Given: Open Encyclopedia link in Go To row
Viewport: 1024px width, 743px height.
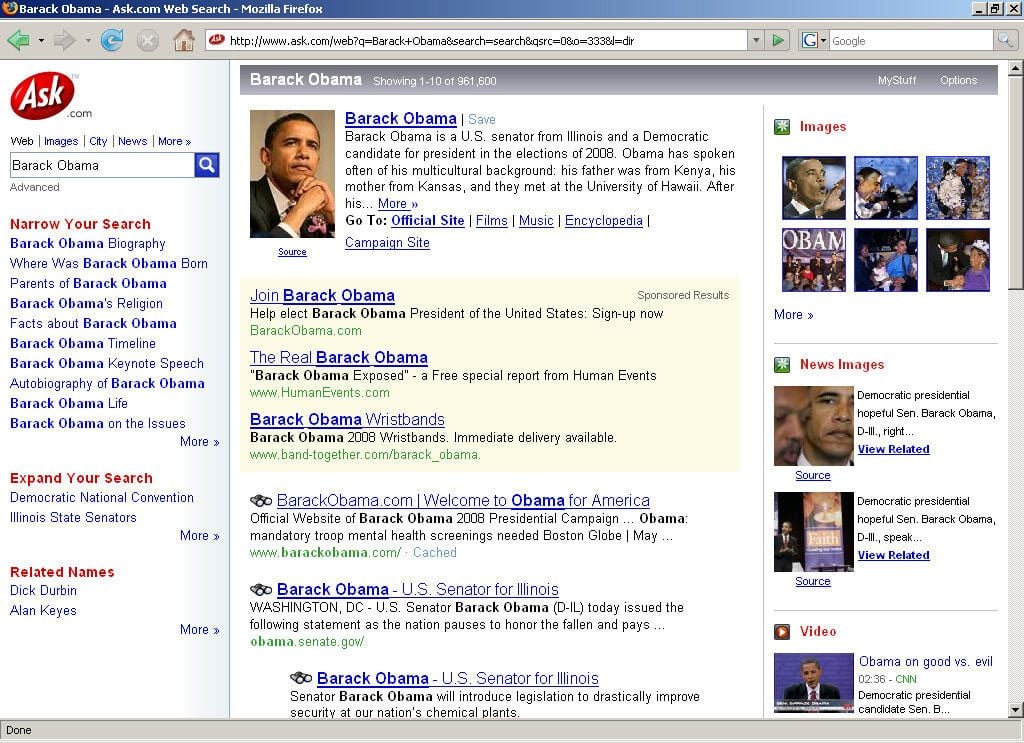Looking at the screenshot, I should coord(603,221).
